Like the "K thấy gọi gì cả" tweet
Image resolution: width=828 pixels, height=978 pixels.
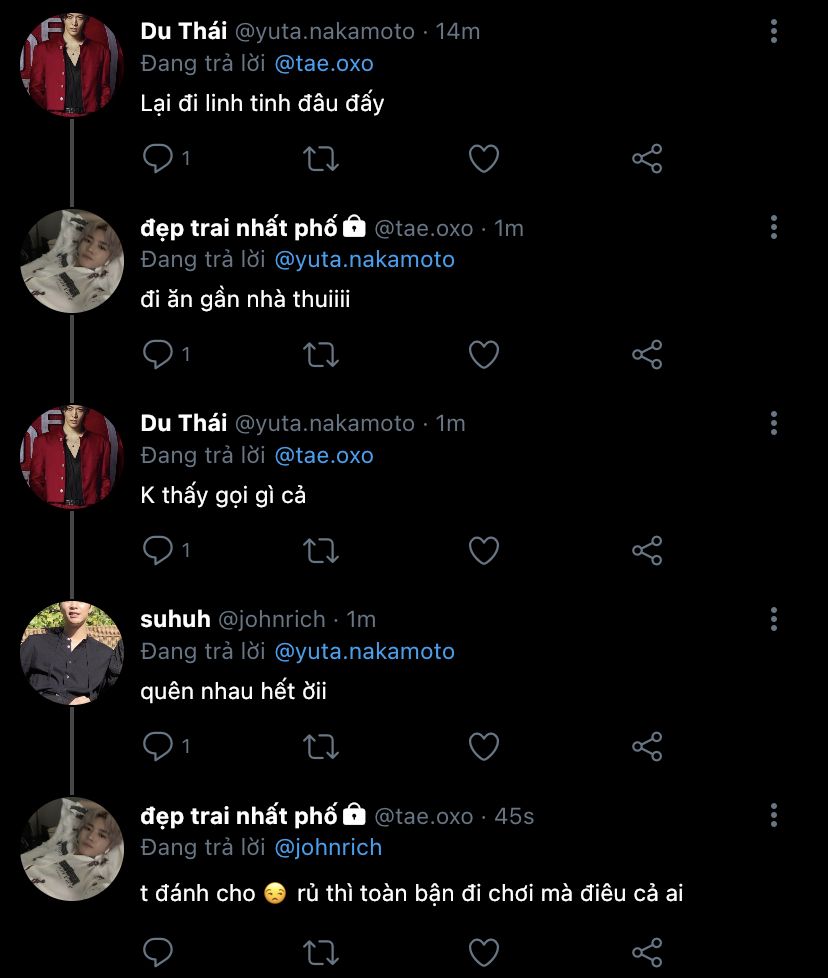pyautogui.click(x=484, y=550)
